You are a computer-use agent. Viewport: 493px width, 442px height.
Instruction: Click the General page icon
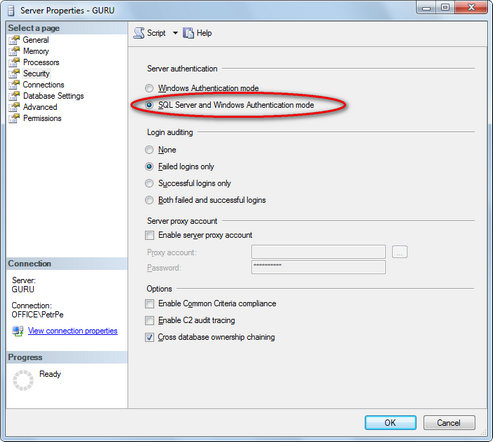coord(14,40)
